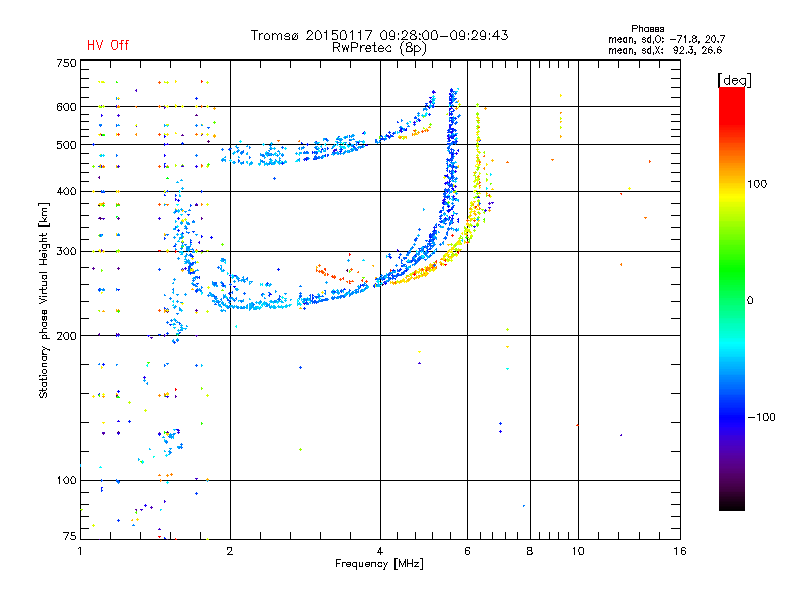Click the 'Stationary phase Virtual Height [km]' axis title

coord(44,300)
